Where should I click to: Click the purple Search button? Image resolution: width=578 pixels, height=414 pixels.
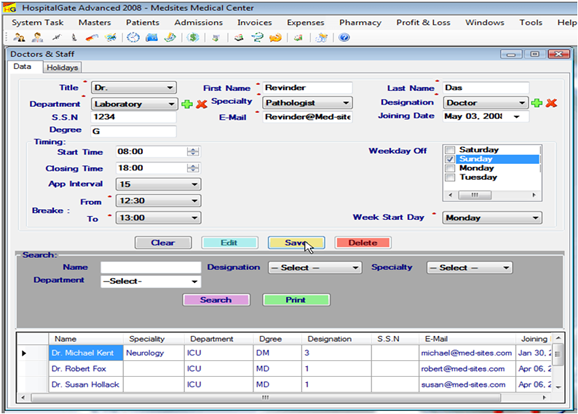(x=216, y=300)
